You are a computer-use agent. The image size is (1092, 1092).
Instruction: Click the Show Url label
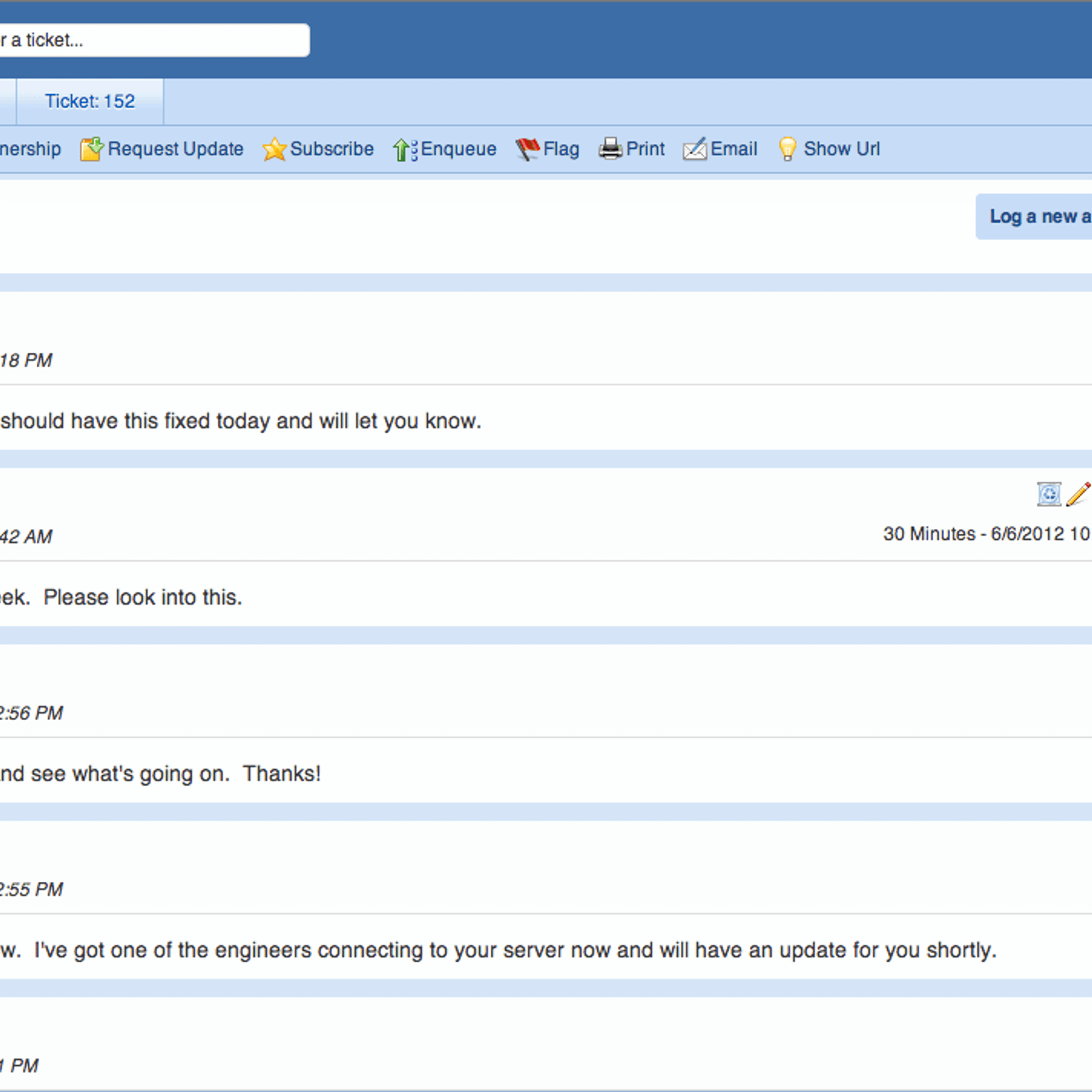842,149
